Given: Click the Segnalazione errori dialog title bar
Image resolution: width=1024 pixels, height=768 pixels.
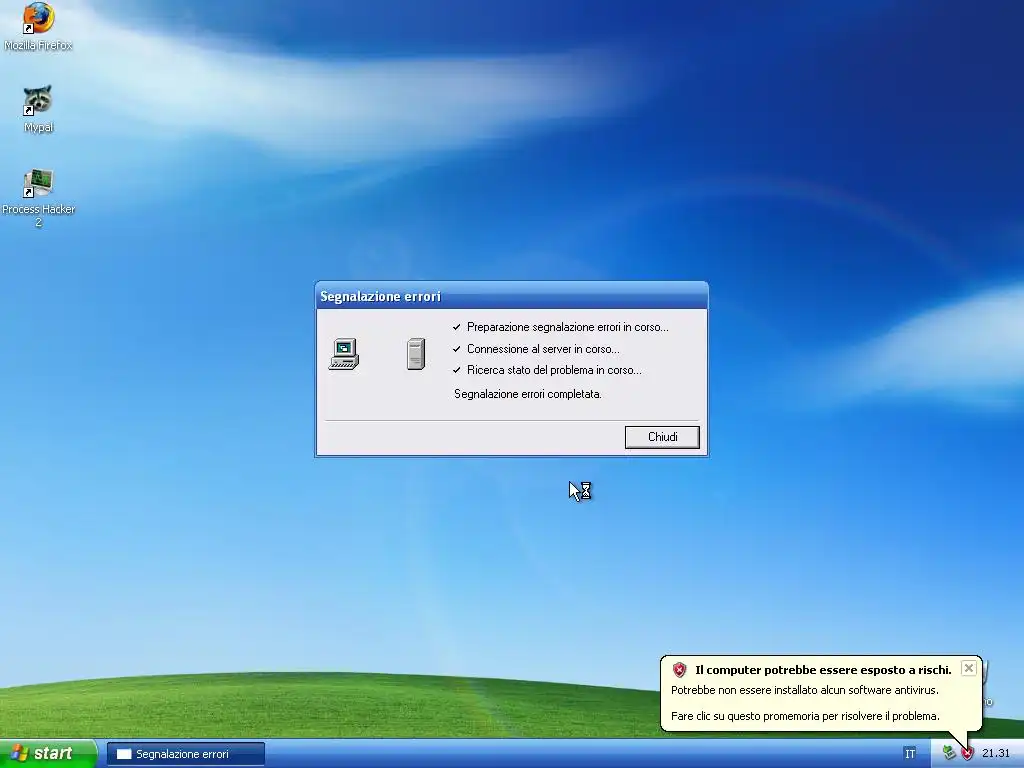Looking at the screenshot, I should (x=511, y=296).
